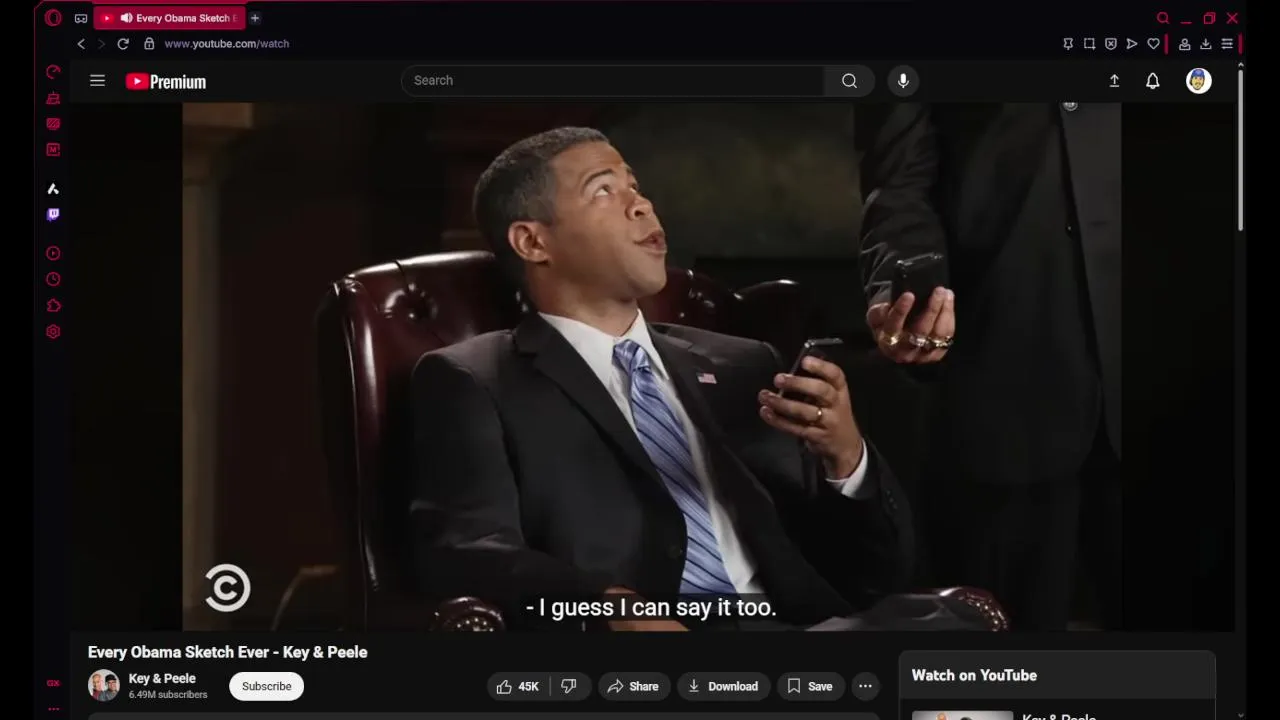Open the Extensions puzzle icon in the sidebar
The width and height of the screenshot is (1280, 720).
pyautogui.click(x=53, y=306)
